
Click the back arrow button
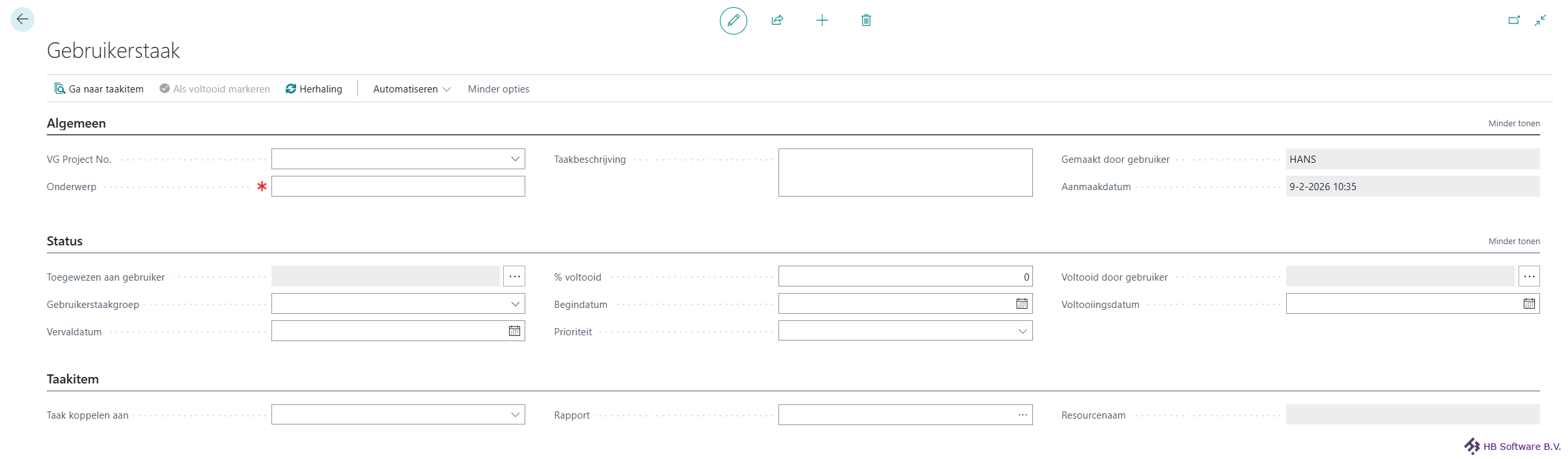pos(22,20)
